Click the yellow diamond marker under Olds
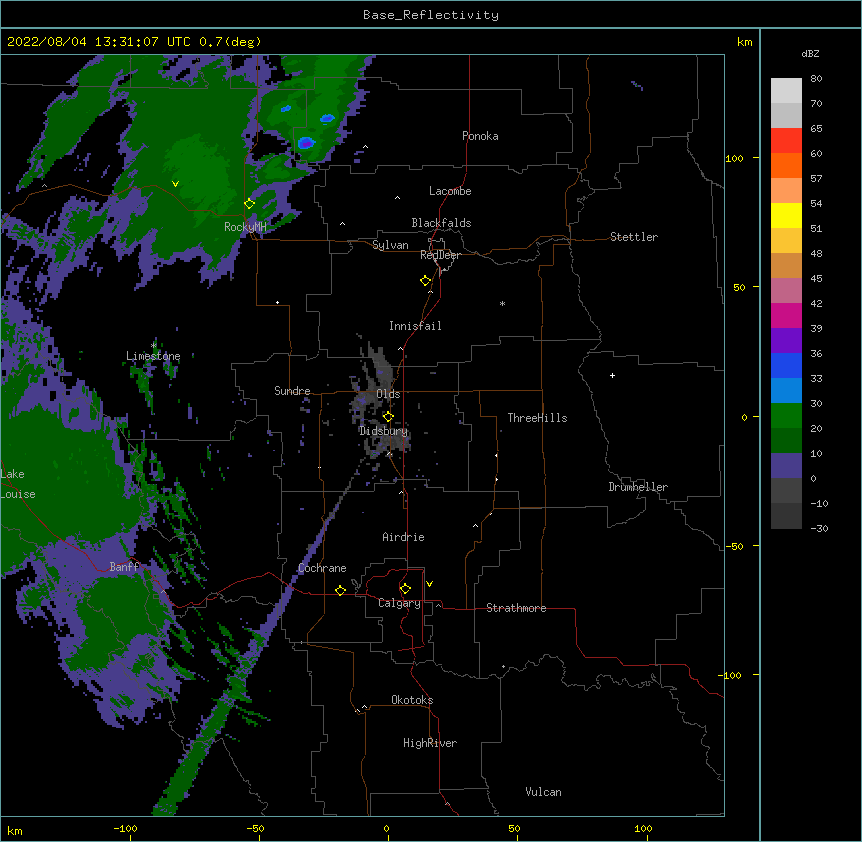Screen dimensions: 862x842 click(x=388, y=417)
